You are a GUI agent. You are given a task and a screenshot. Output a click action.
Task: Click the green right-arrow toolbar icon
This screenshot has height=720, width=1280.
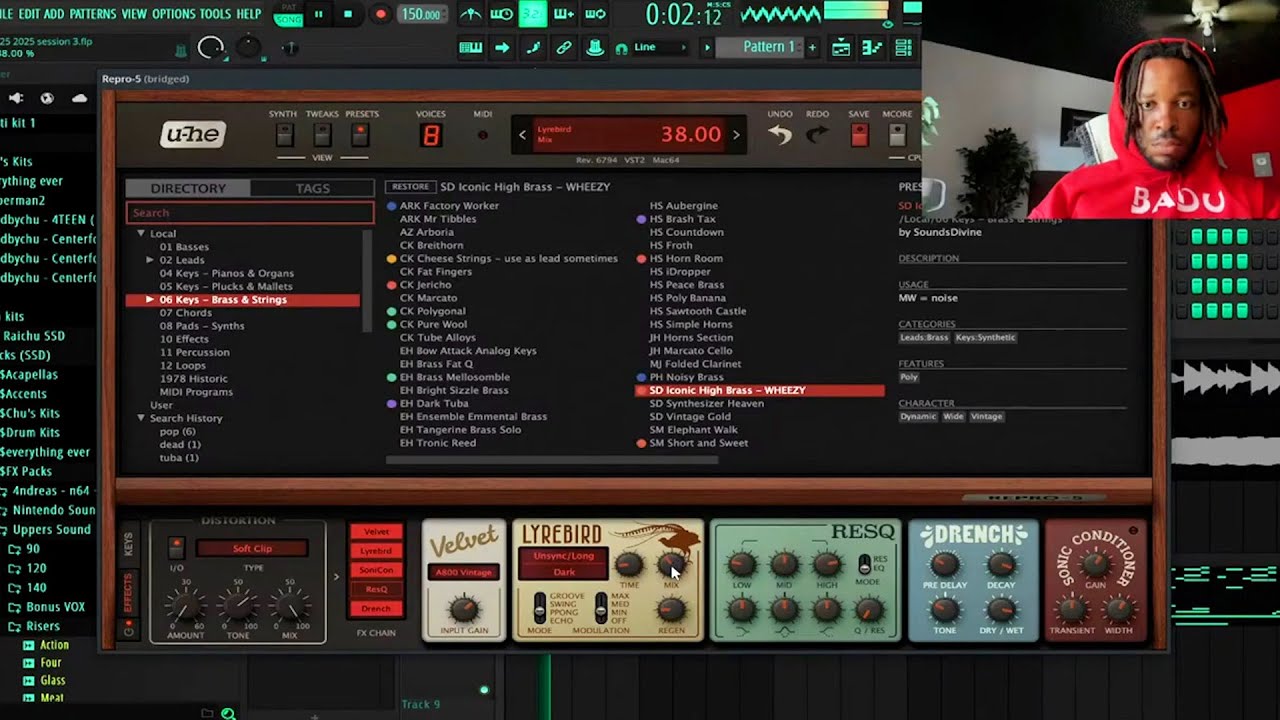(x=502, y=47)
